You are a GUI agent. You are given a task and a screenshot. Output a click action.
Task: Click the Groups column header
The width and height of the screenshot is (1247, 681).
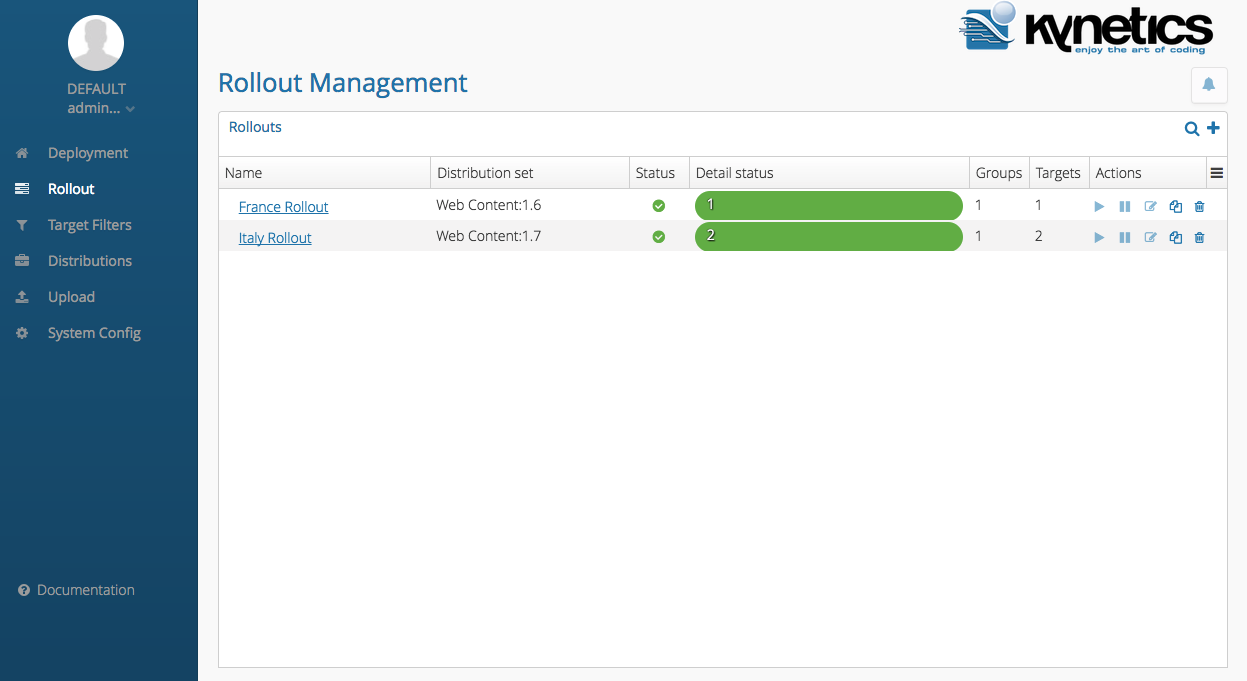[x=999, y=173]
